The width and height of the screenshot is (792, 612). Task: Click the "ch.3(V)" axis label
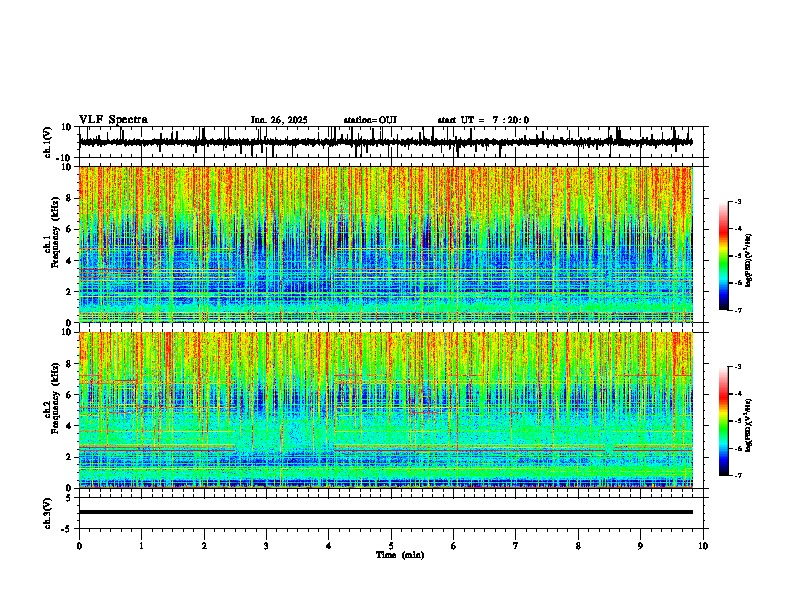click(47, 513)
